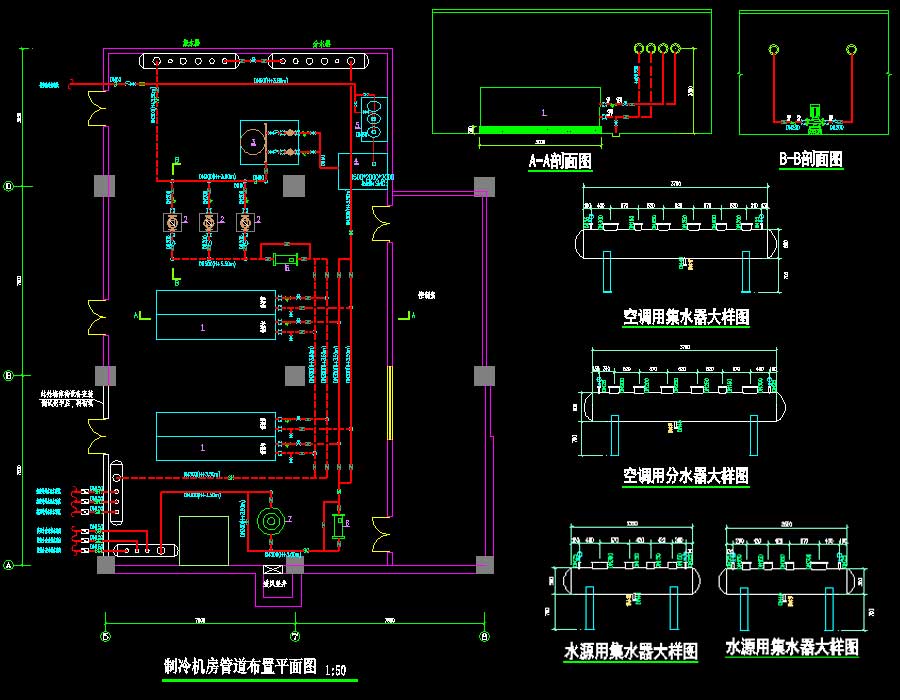Screen dimensions: 900x700
Task: Click the axis bubble 8 below the plan
Action: [x=484, y=636]
